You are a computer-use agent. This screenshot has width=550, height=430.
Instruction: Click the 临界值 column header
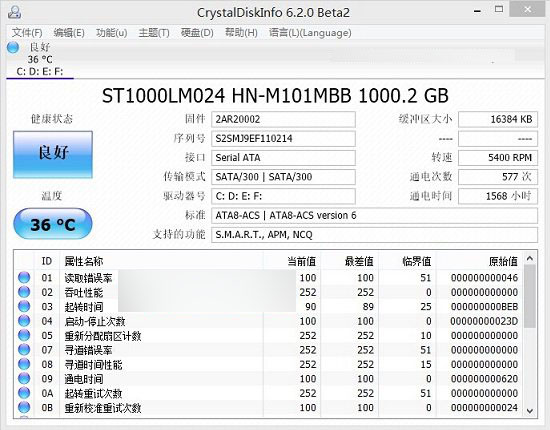(407, 261)
